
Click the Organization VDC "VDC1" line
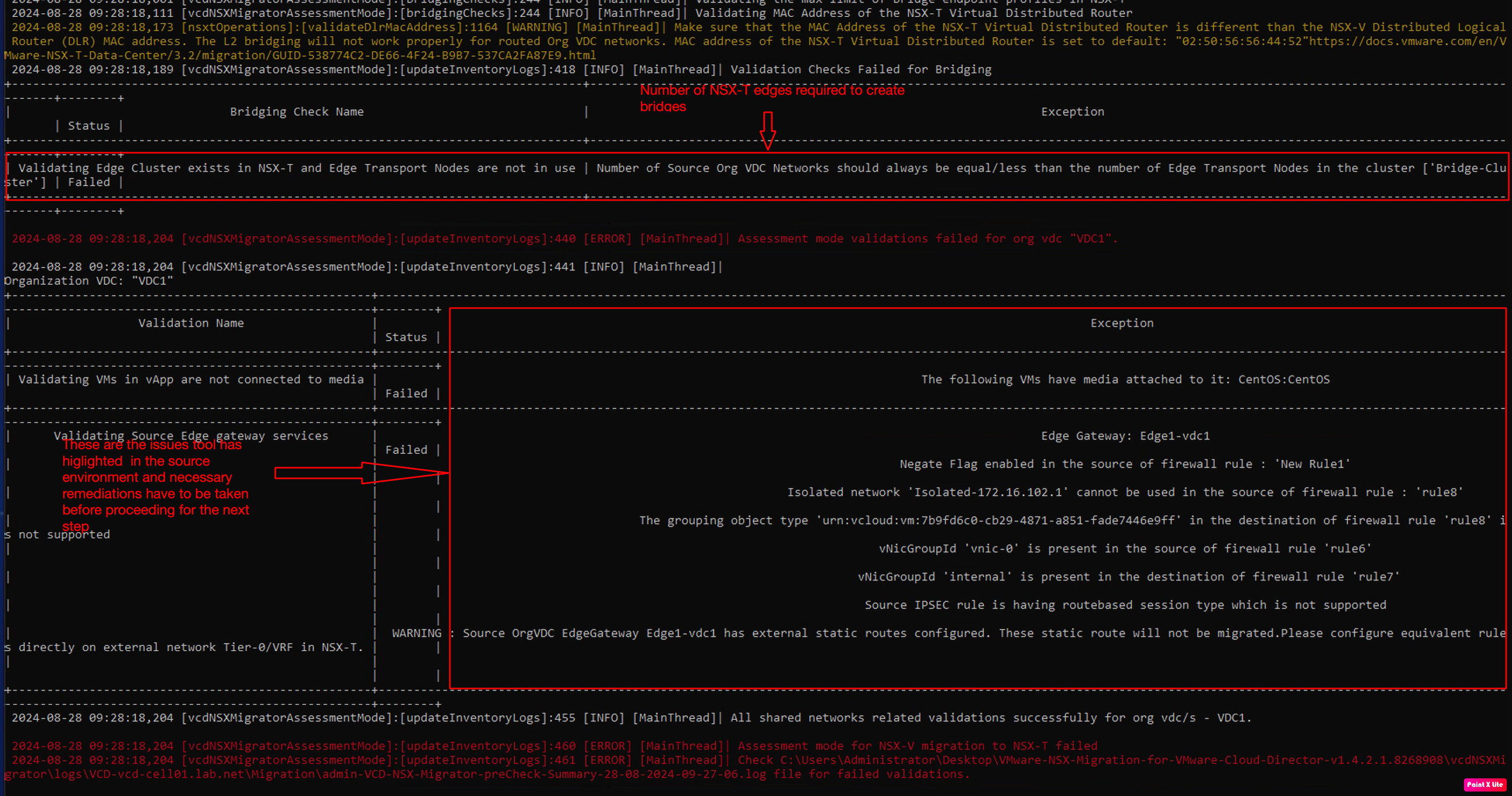(x=88, y=281)
